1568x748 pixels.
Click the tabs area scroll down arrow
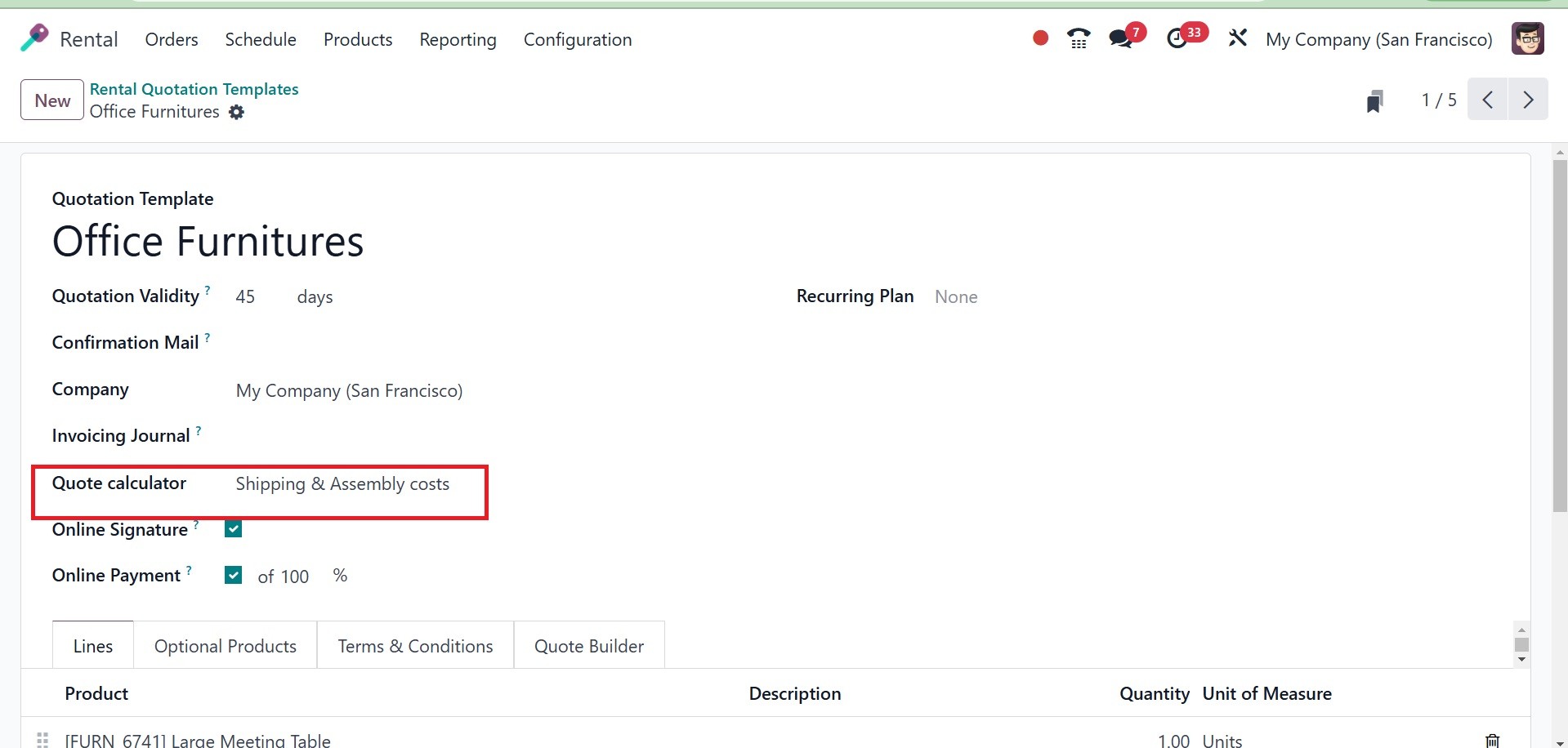1521,659
